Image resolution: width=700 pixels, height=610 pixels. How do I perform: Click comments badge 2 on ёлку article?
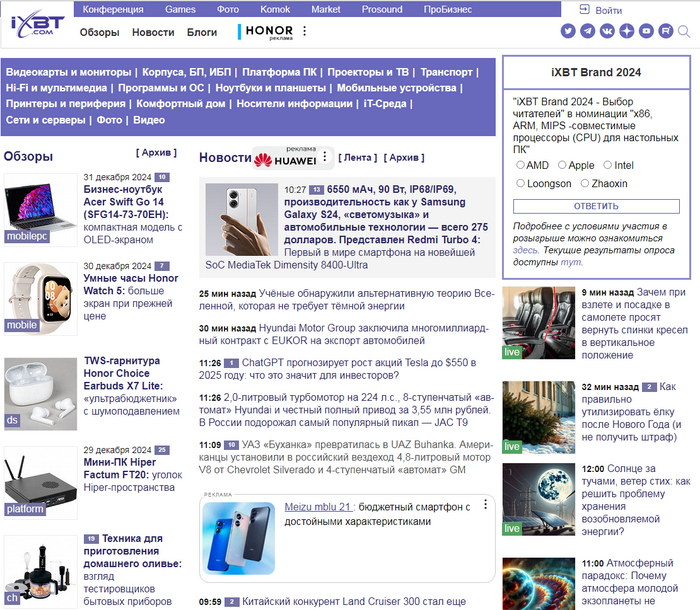[x=649, y=387]
